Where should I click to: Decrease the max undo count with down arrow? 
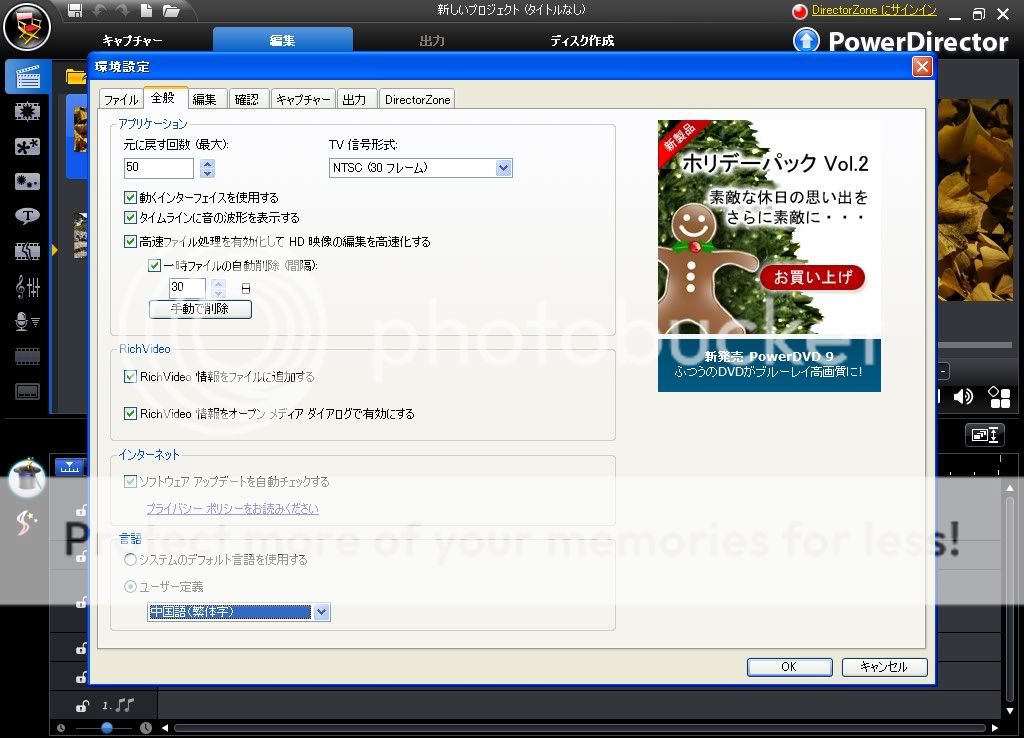[x=208, y=174]
